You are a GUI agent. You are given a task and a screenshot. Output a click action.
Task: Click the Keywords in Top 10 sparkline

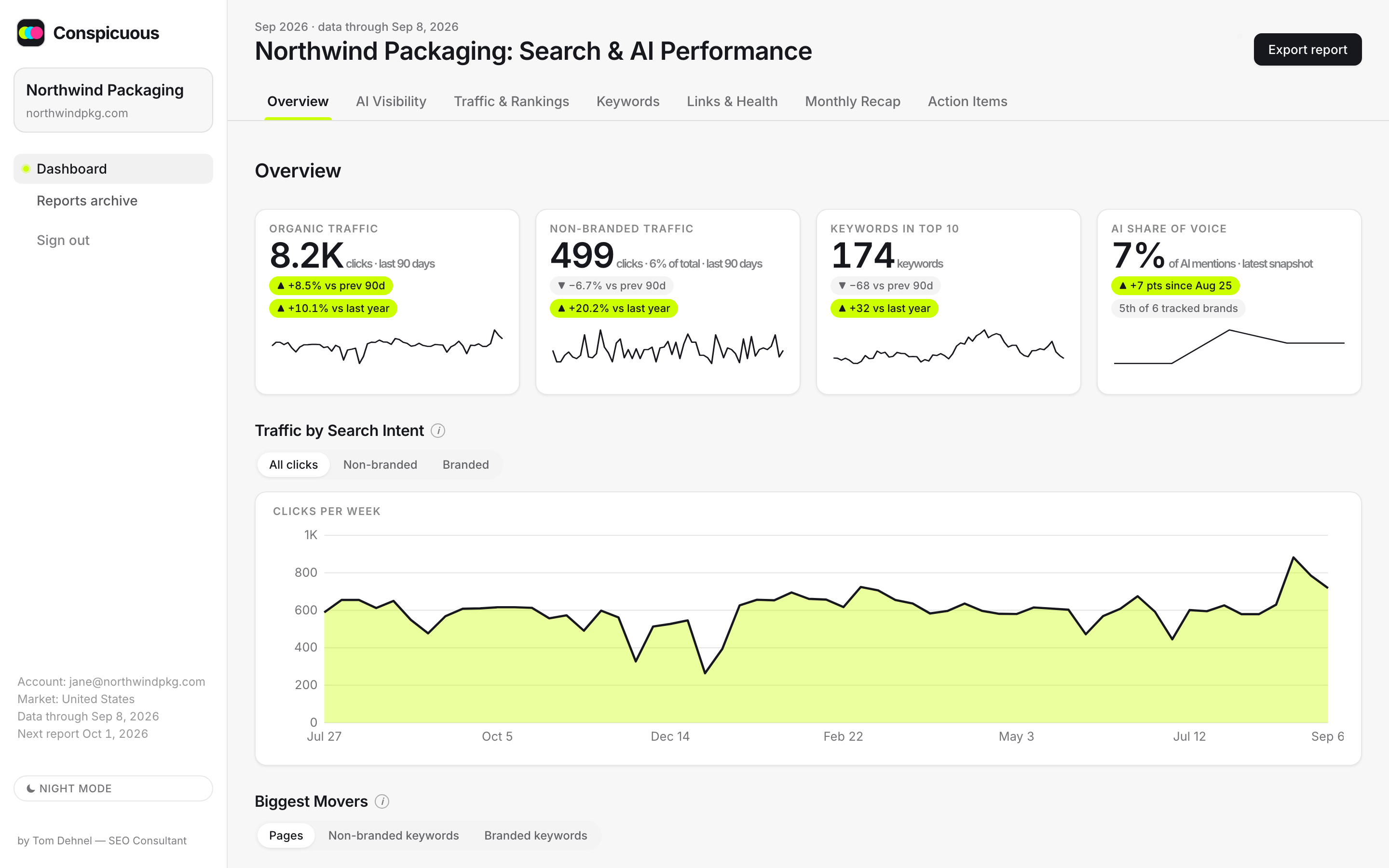coord(949,346)
